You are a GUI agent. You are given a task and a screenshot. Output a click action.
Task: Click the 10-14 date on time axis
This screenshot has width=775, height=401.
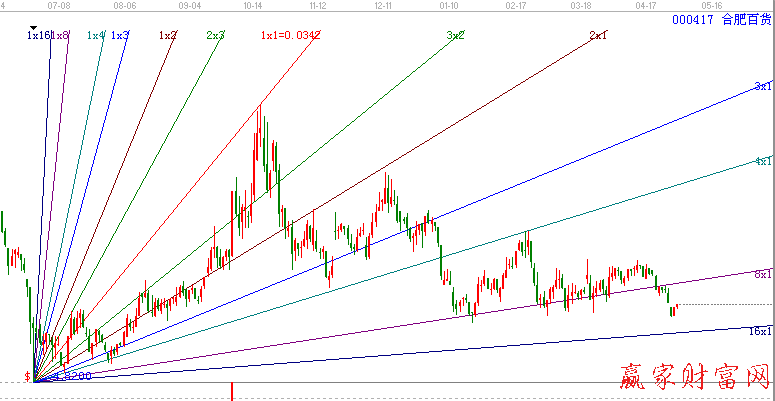pyautogui.click(x=252, y=5)
